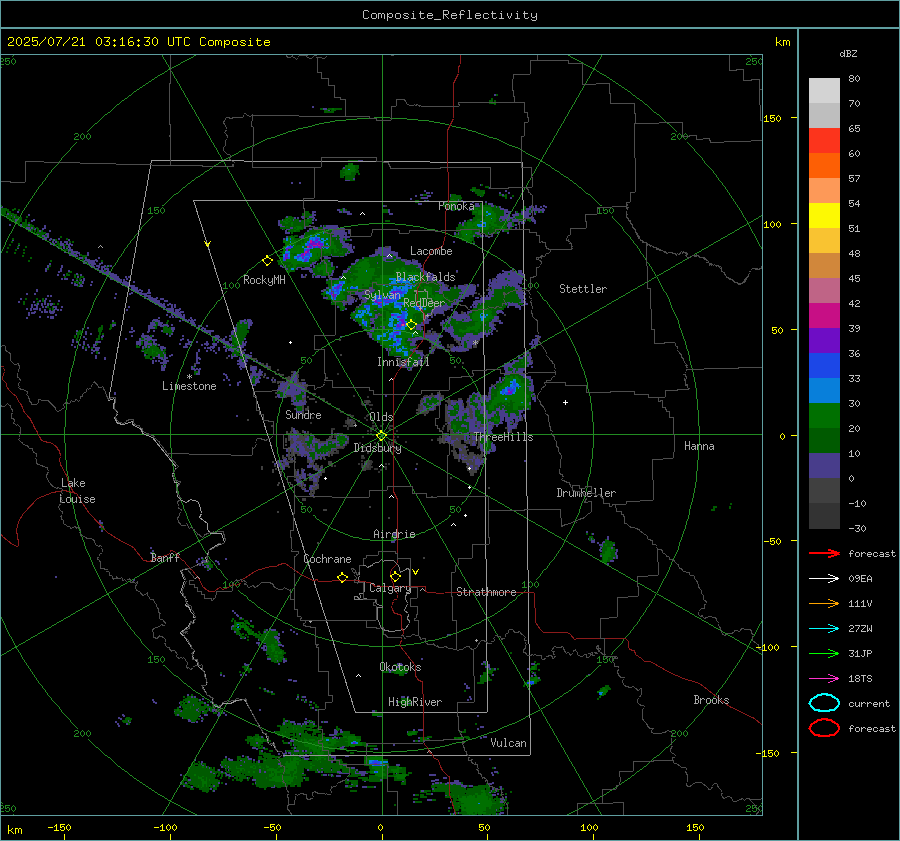The height and width of the screenshot is (841, 900).
Task: Click the yellow swatch between 54 and 51 dBZ
Action: pyautogui.click(x=824, y=216)
